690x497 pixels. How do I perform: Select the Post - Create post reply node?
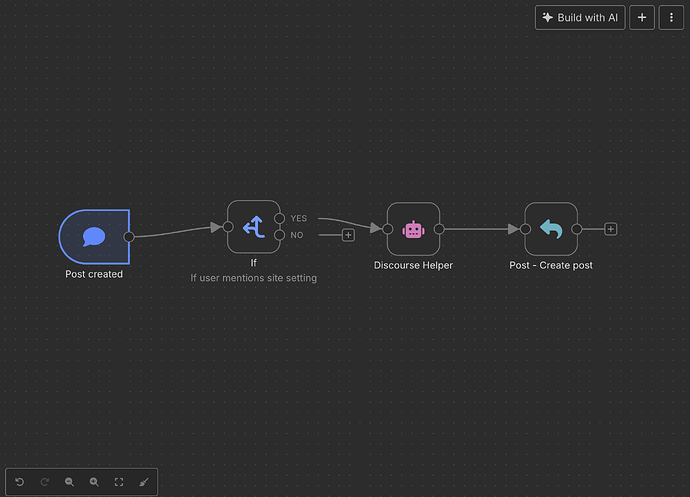[551, 229]
